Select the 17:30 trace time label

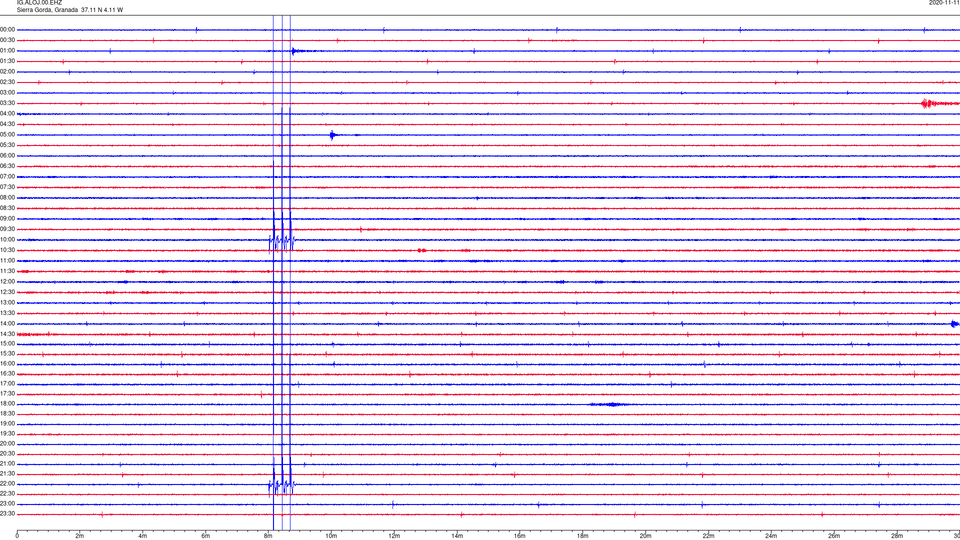[7, 394]
